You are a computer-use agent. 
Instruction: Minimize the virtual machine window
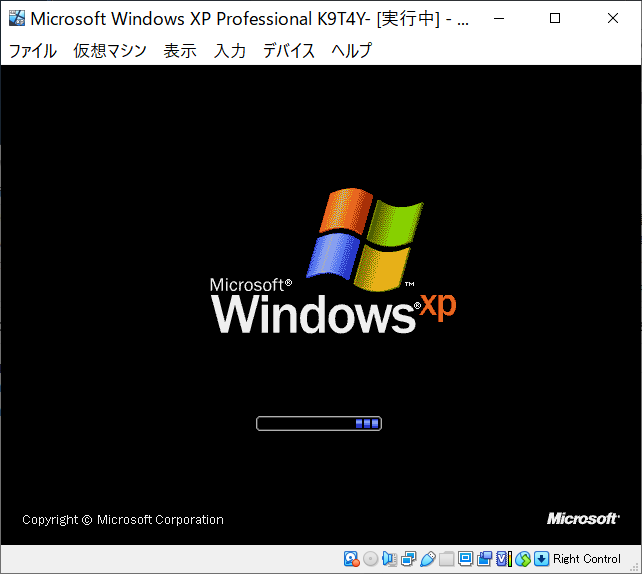499,18
